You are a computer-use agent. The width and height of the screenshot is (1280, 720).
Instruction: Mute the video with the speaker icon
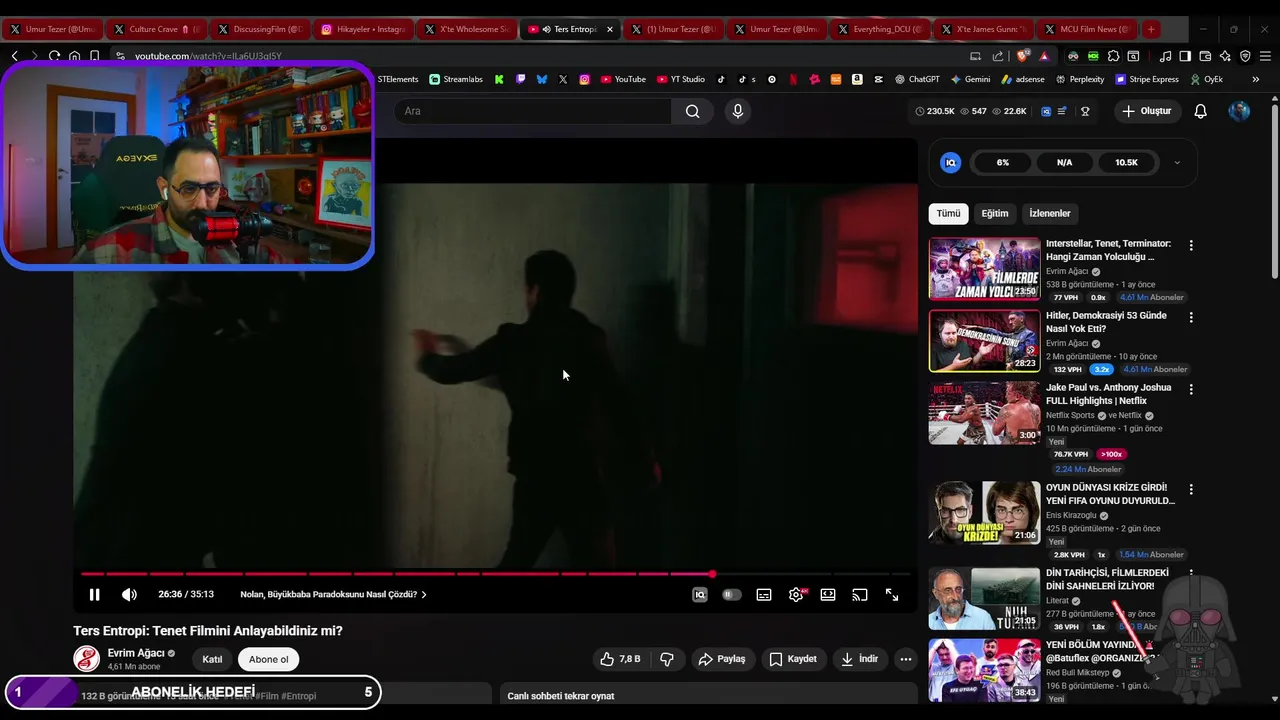point(129,594)
